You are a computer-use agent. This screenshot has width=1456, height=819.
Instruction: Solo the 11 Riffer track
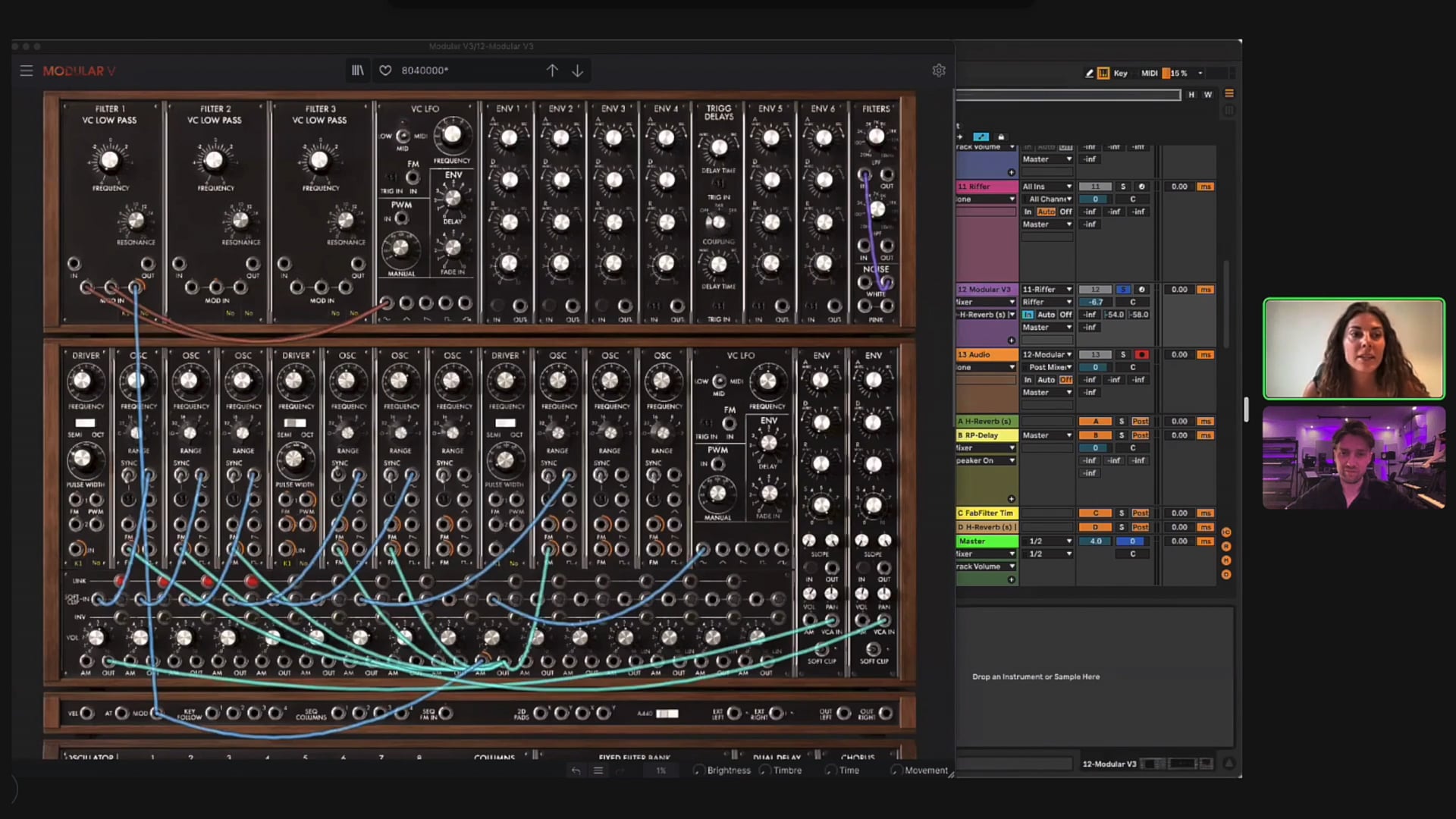tap(1123, 187)
